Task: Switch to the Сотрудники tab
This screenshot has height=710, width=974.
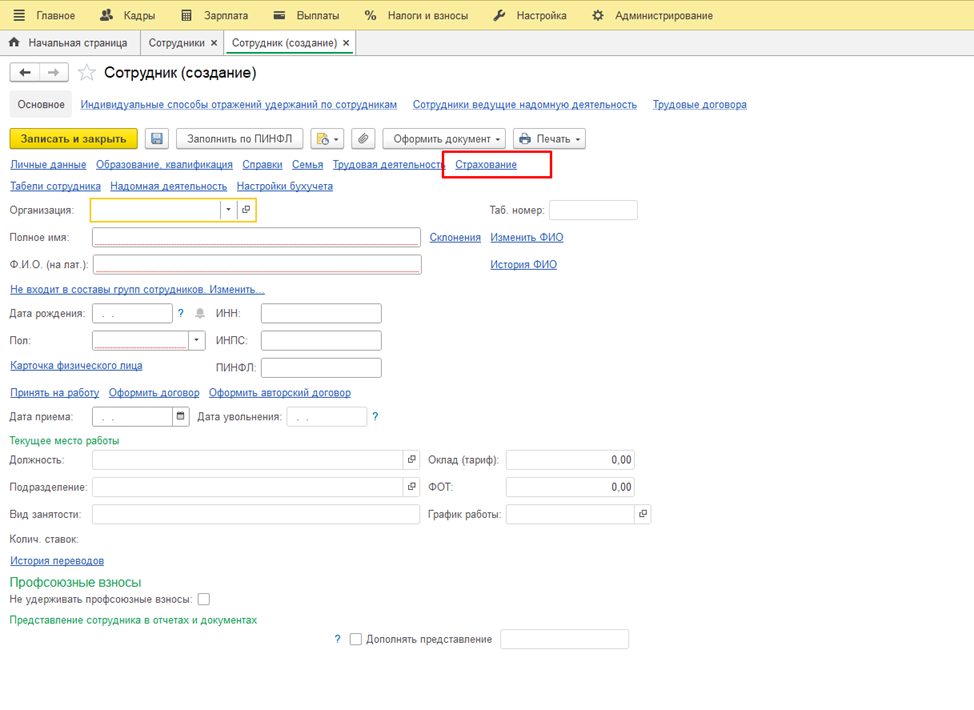Action: coord(176,43)
